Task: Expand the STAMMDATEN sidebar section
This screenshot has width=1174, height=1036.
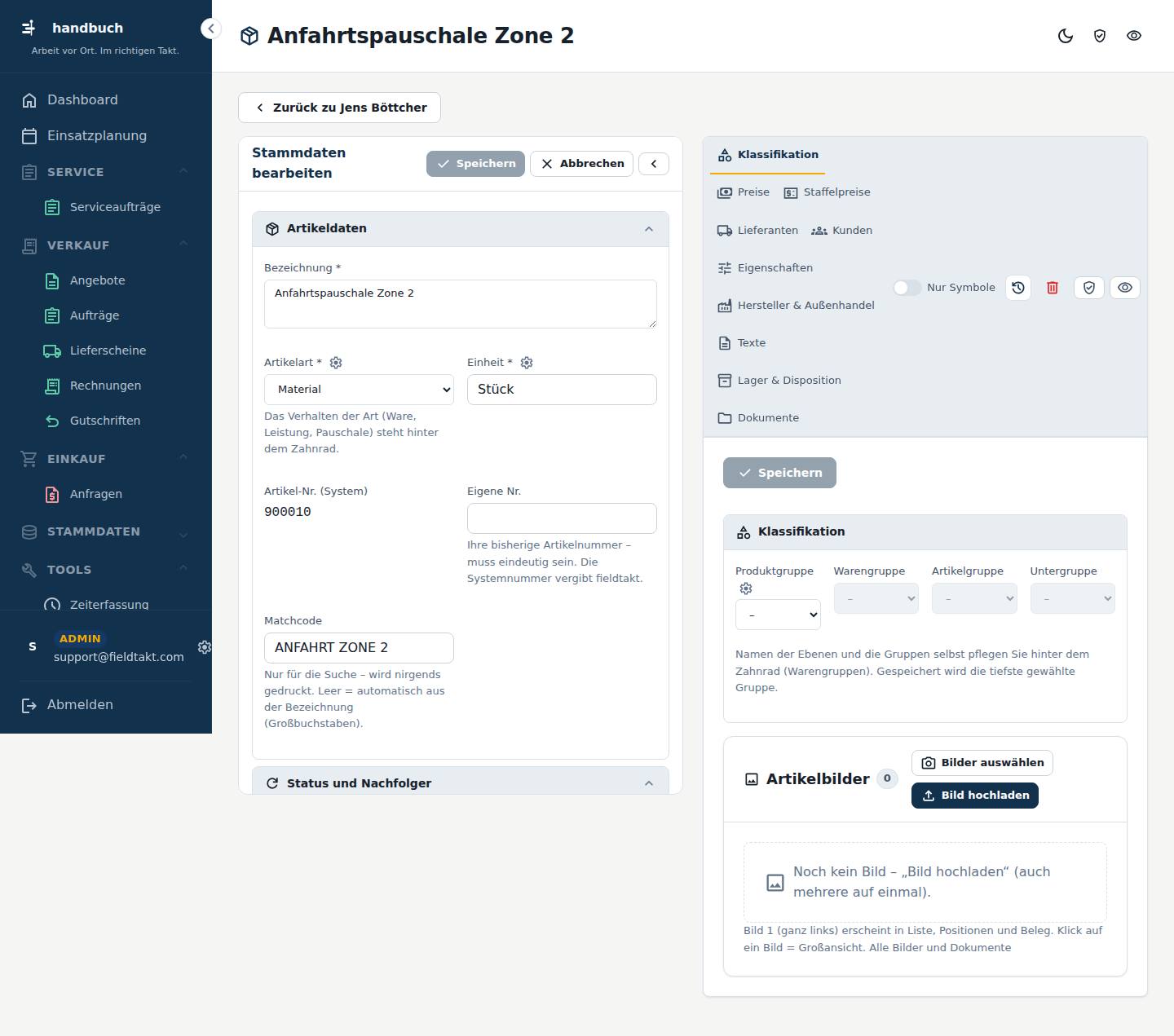Action: click(106, 531)
